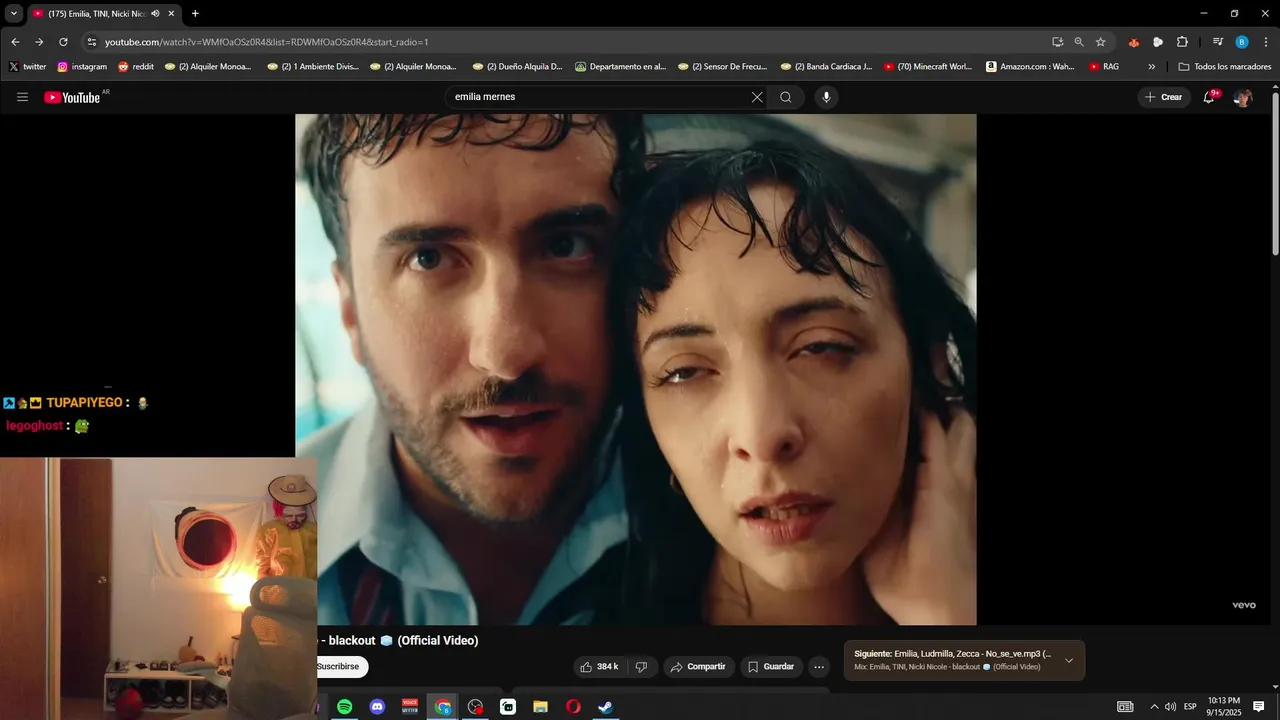This screenshot has width=1280, height=720.
Task: Open '(2) Sensor De Frecu...' bookmark
Action: 722,67
